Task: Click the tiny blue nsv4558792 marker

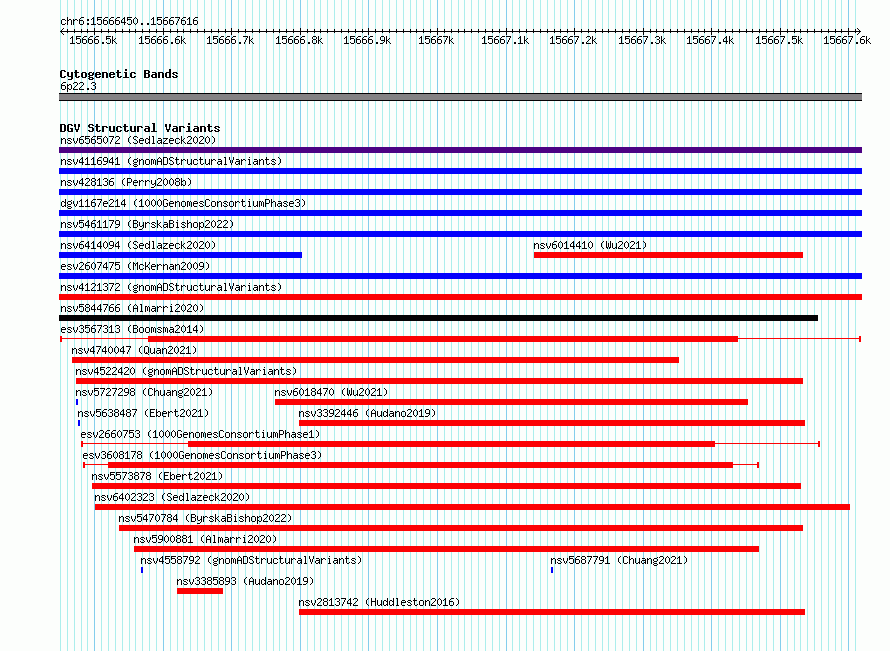Action: point(142,570)
